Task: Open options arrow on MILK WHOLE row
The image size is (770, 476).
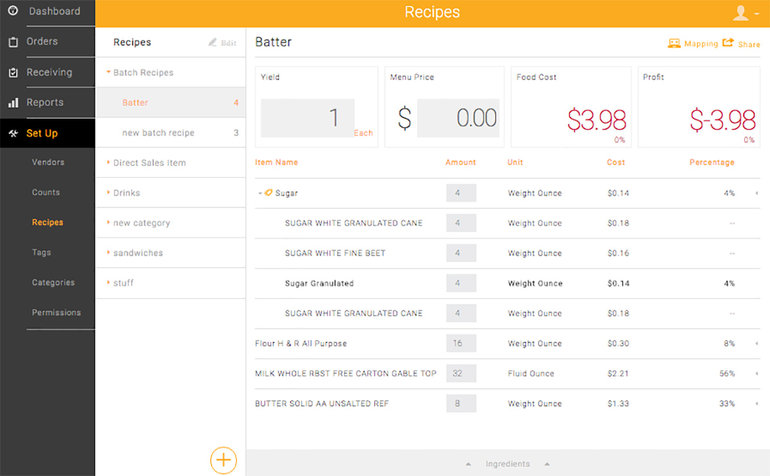Action: (756, 373)
